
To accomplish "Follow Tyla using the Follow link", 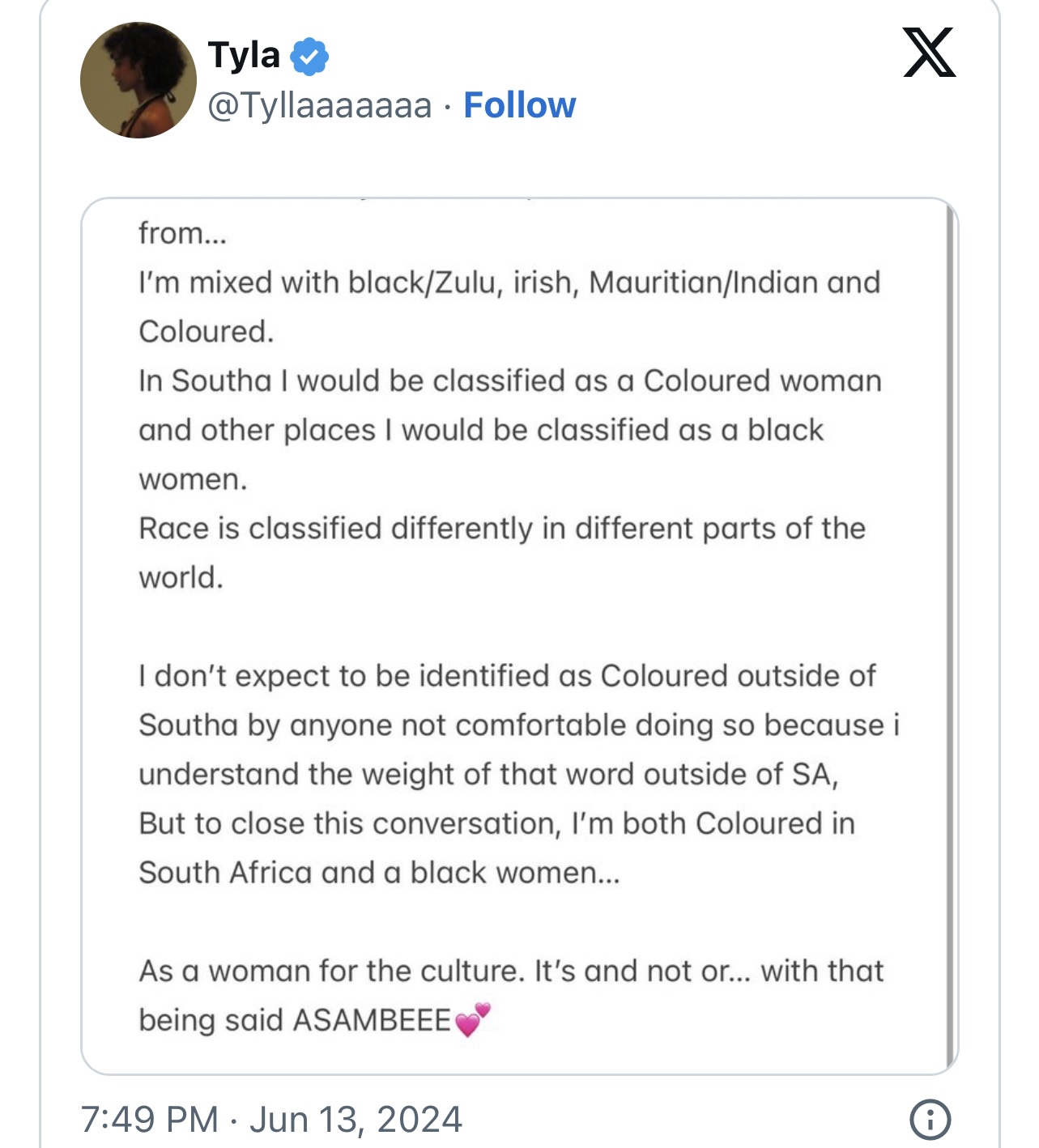I will (x=520, y=105).
